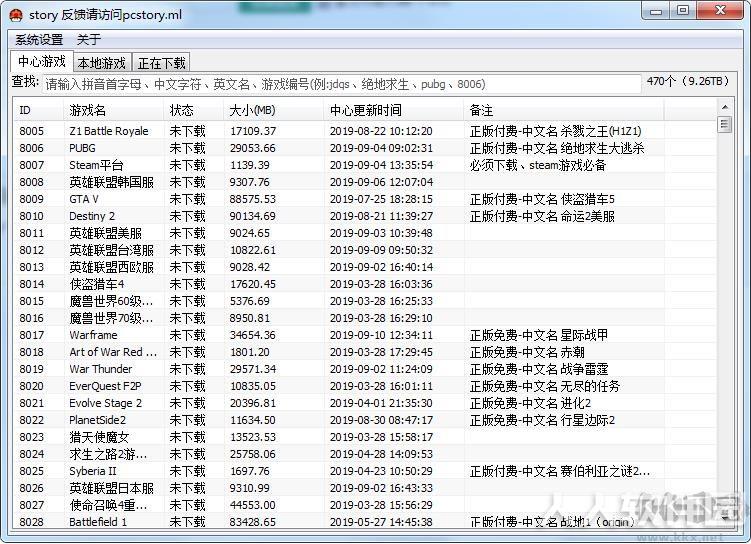Select the Warframe row
Screen dimensions: 751x544
coord(365,335)
